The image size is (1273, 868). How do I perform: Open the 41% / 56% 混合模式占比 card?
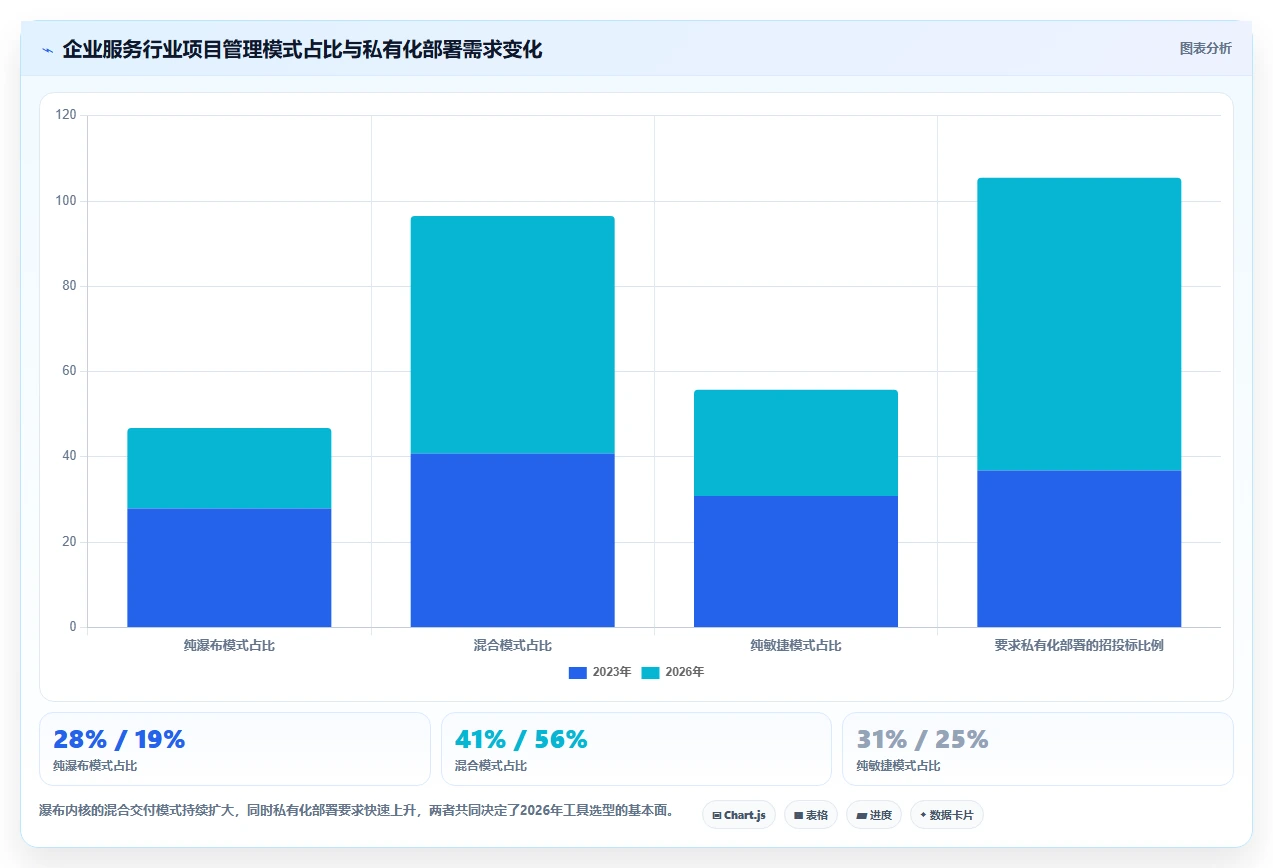point(636,749)
